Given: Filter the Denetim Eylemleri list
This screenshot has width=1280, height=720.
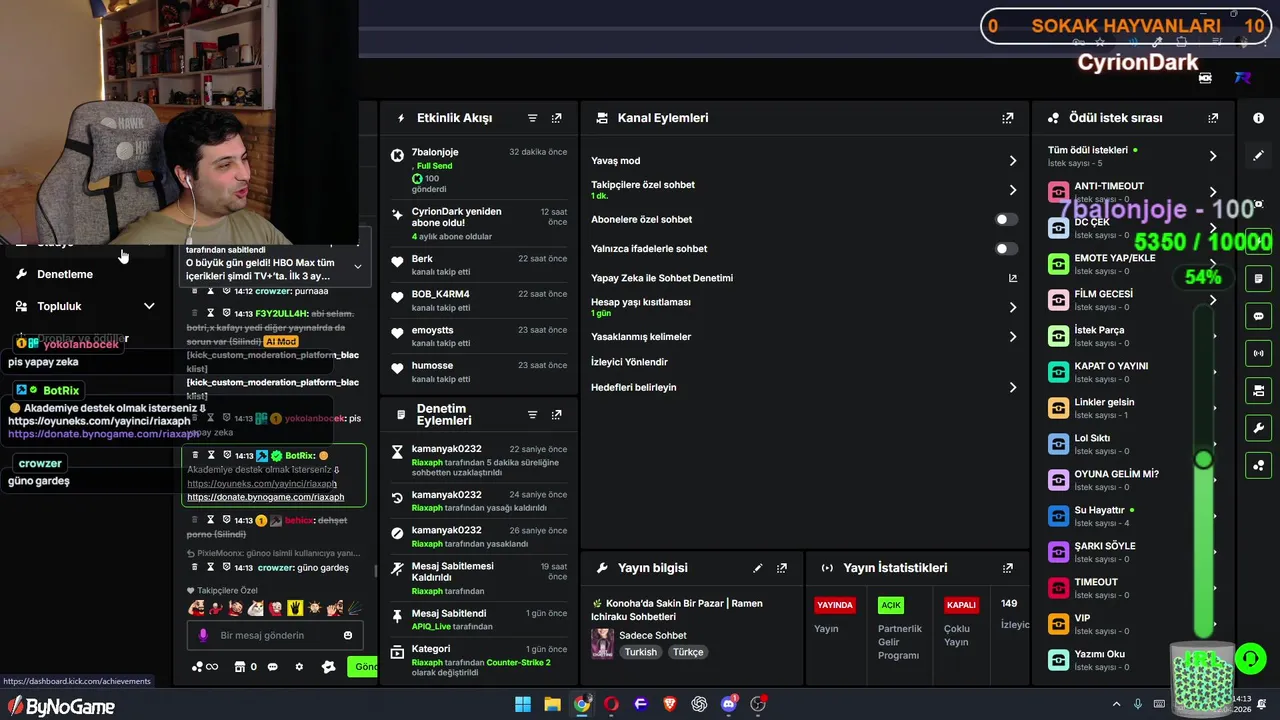Looking at the screenshot, I should point(532,415).
